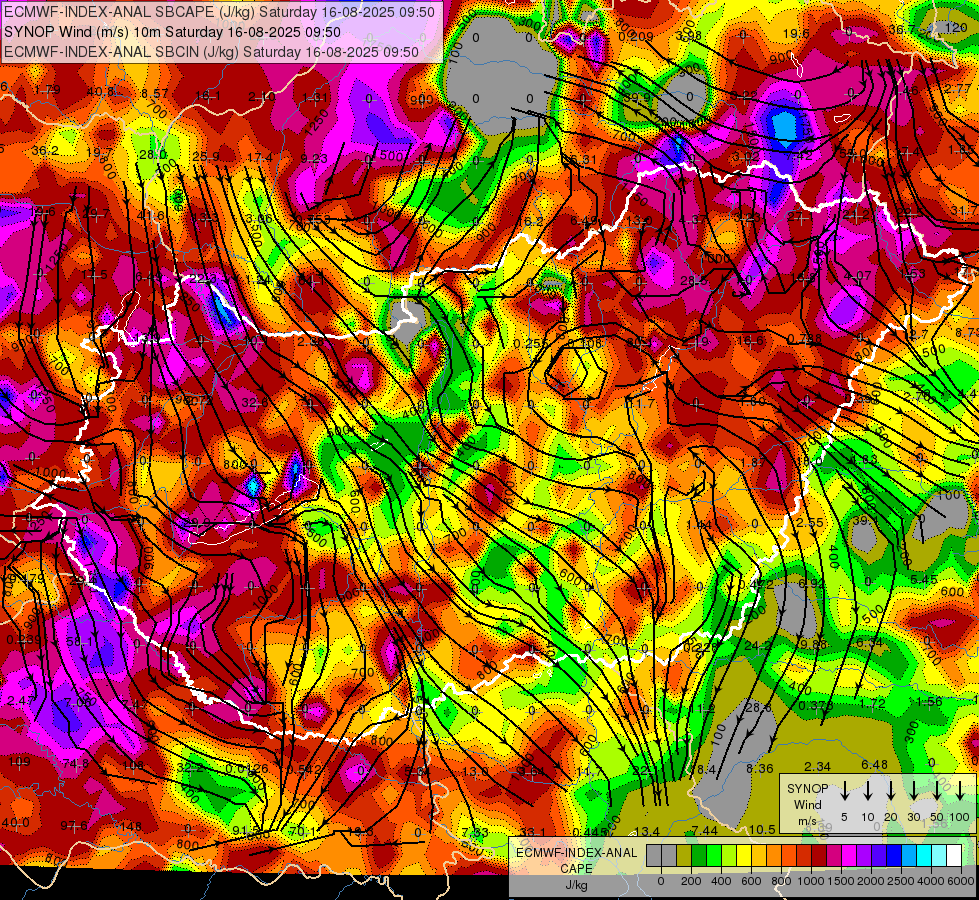Click the map value 1.72
The height and width of the screenshot is (900, 979).
pos(872,703)
